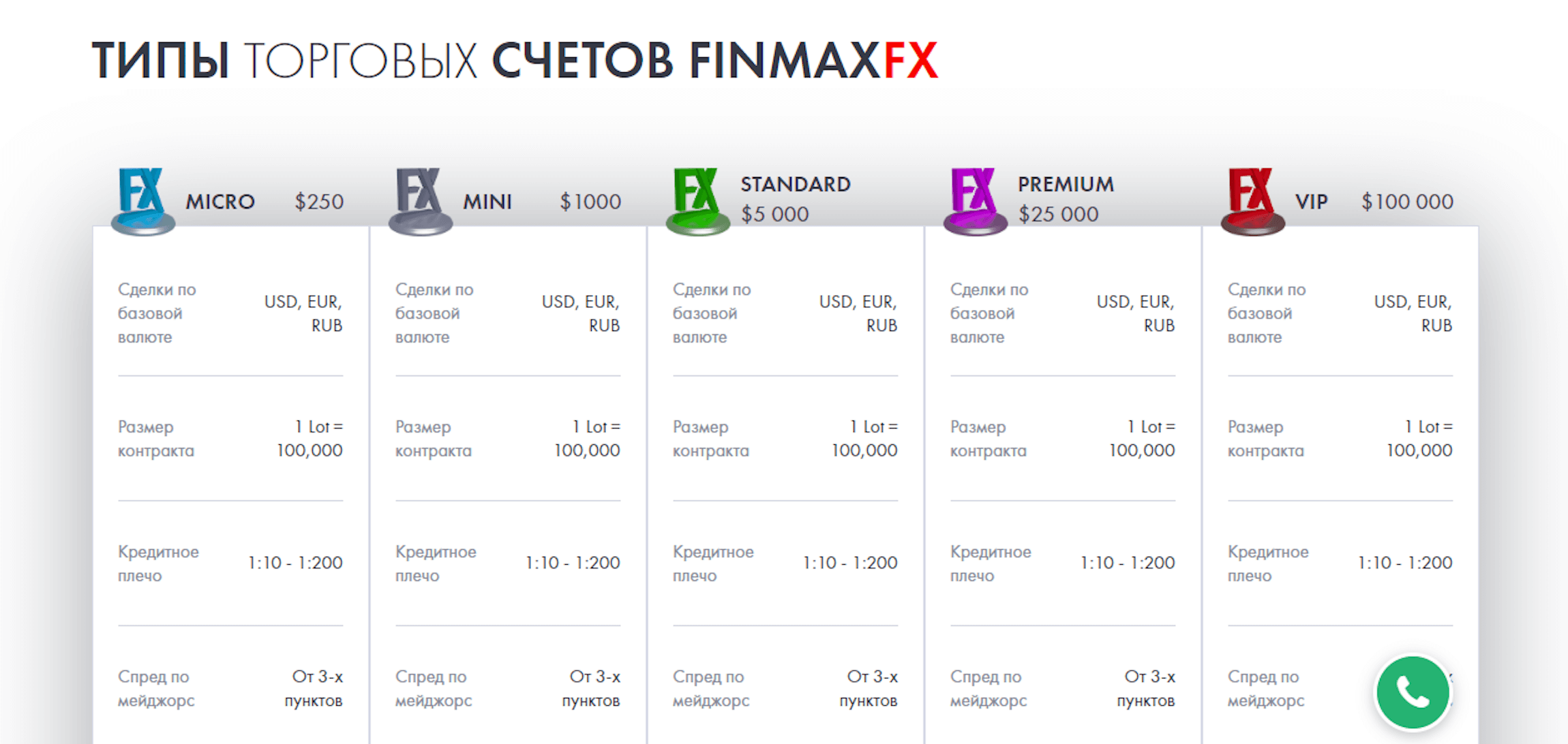The height and width of the screenshot is (744, 1568).
Task: Click the gray FX Mini account icon
Action: point(421,201)
